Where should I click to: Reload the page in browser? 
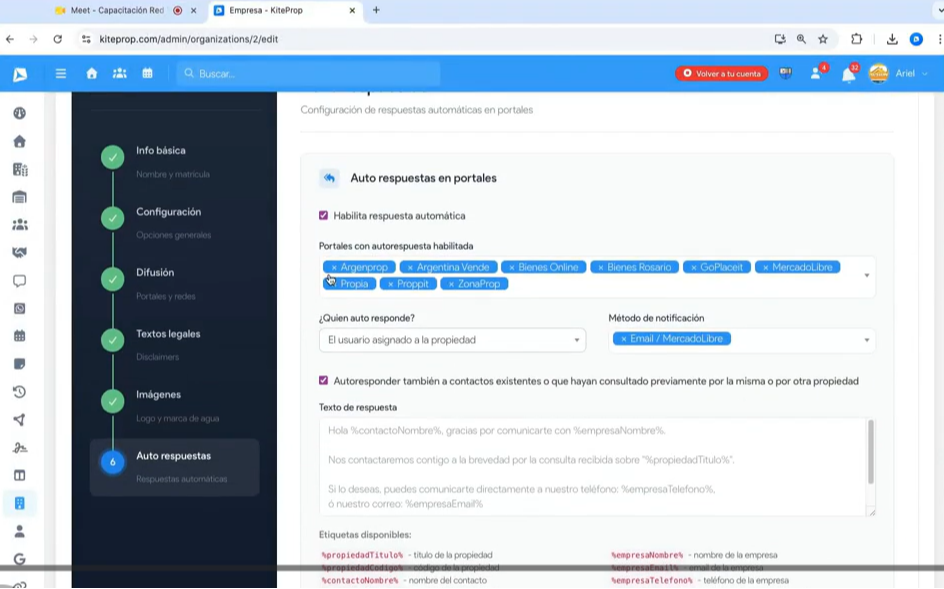58,39
